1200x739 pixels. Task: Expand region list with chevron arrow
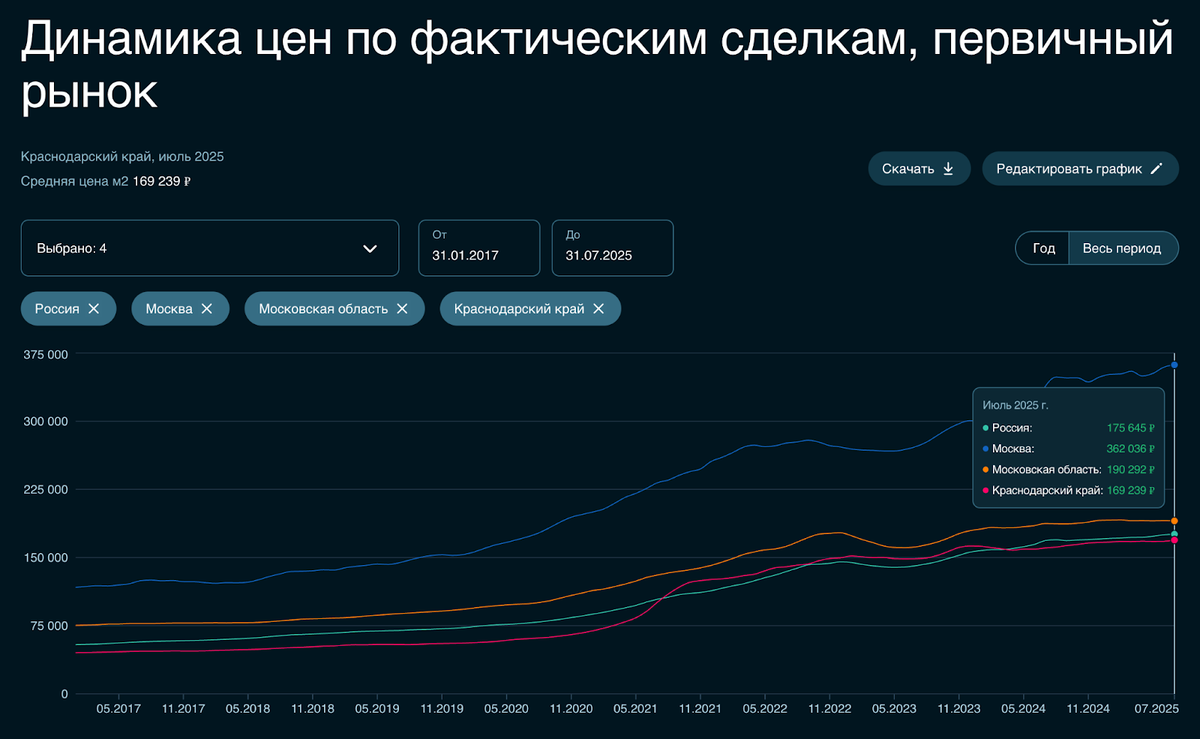[x=370, y=248]
